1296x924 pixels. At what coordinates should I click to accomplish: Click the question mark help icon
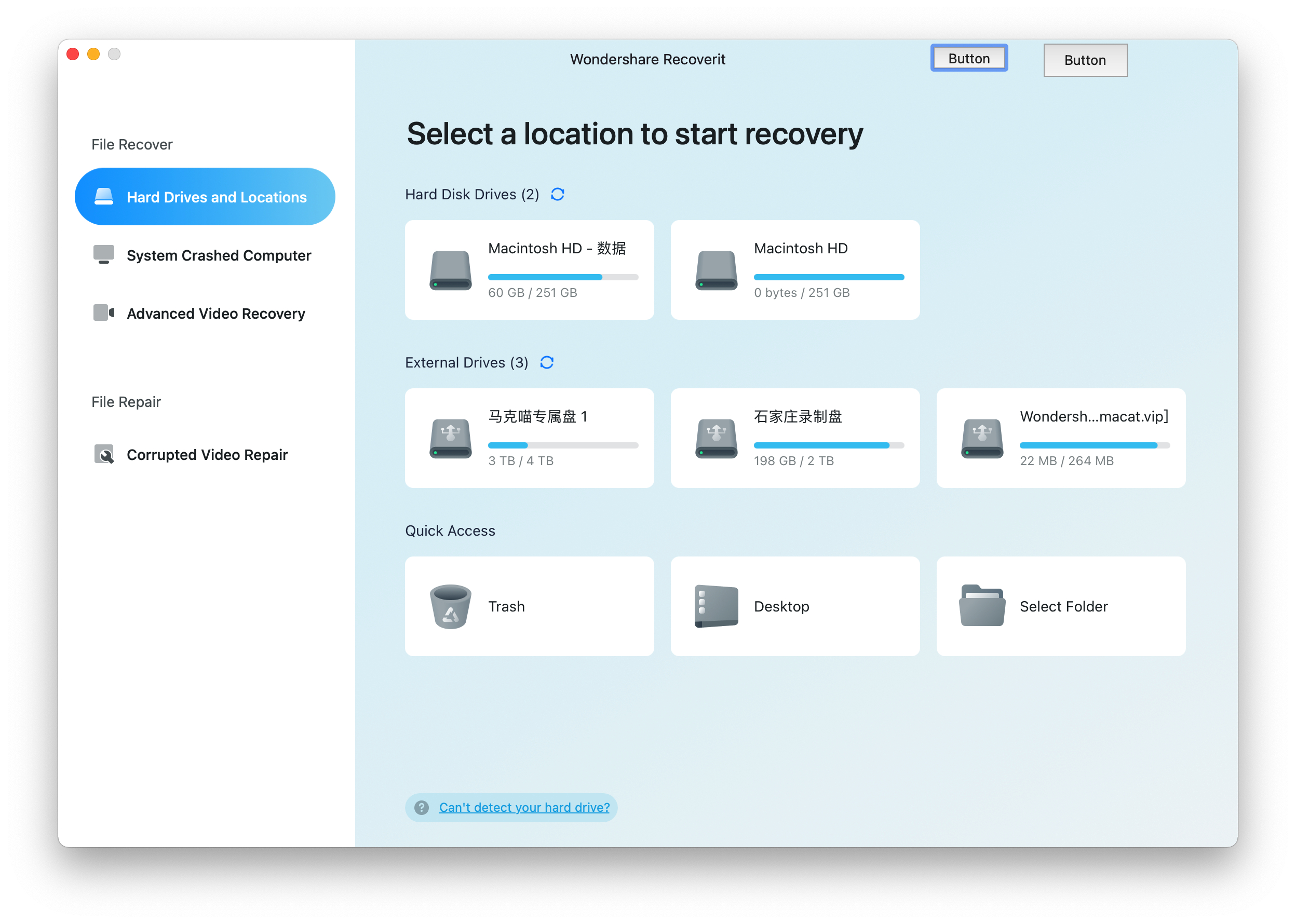[421, 807]
